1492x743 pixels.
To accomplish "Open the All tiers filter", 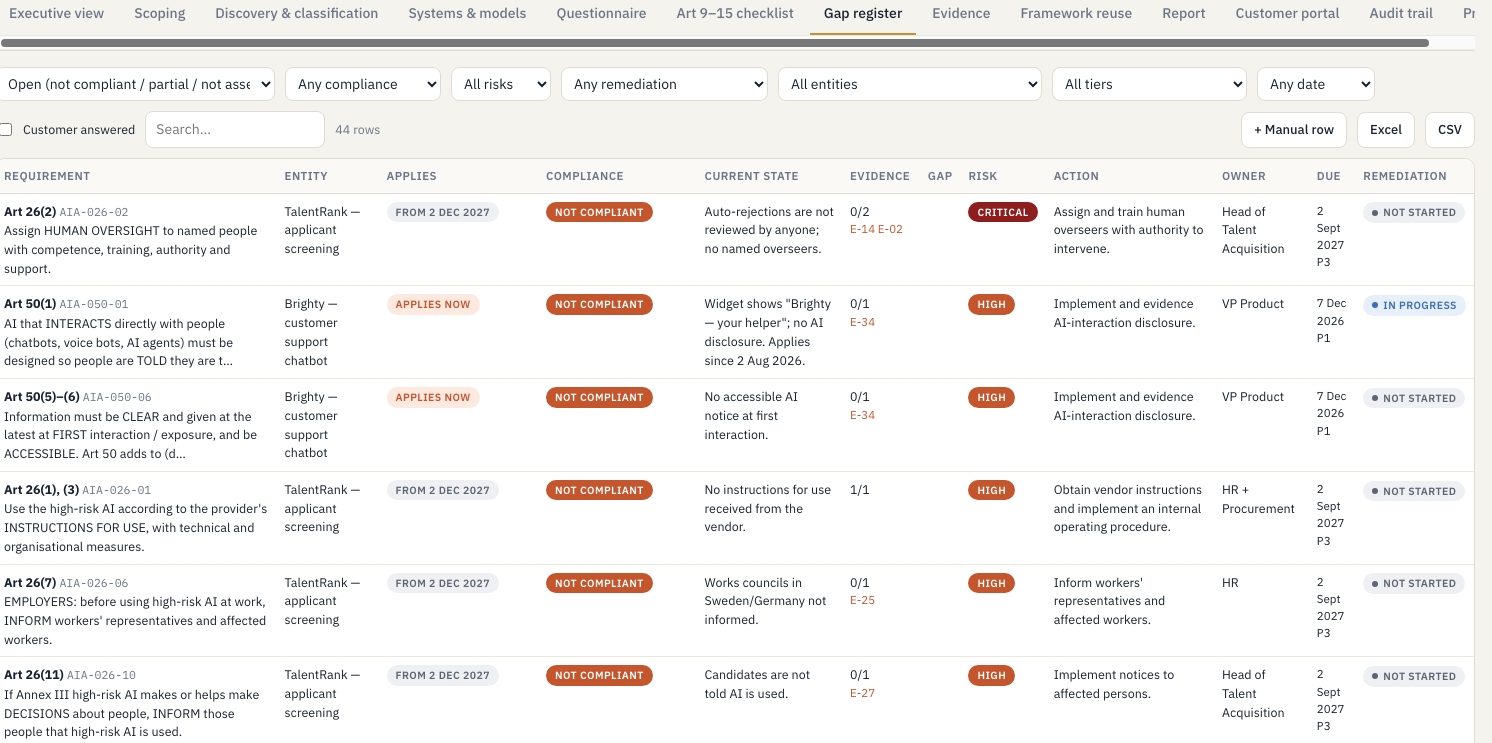I will point(1149,84).
